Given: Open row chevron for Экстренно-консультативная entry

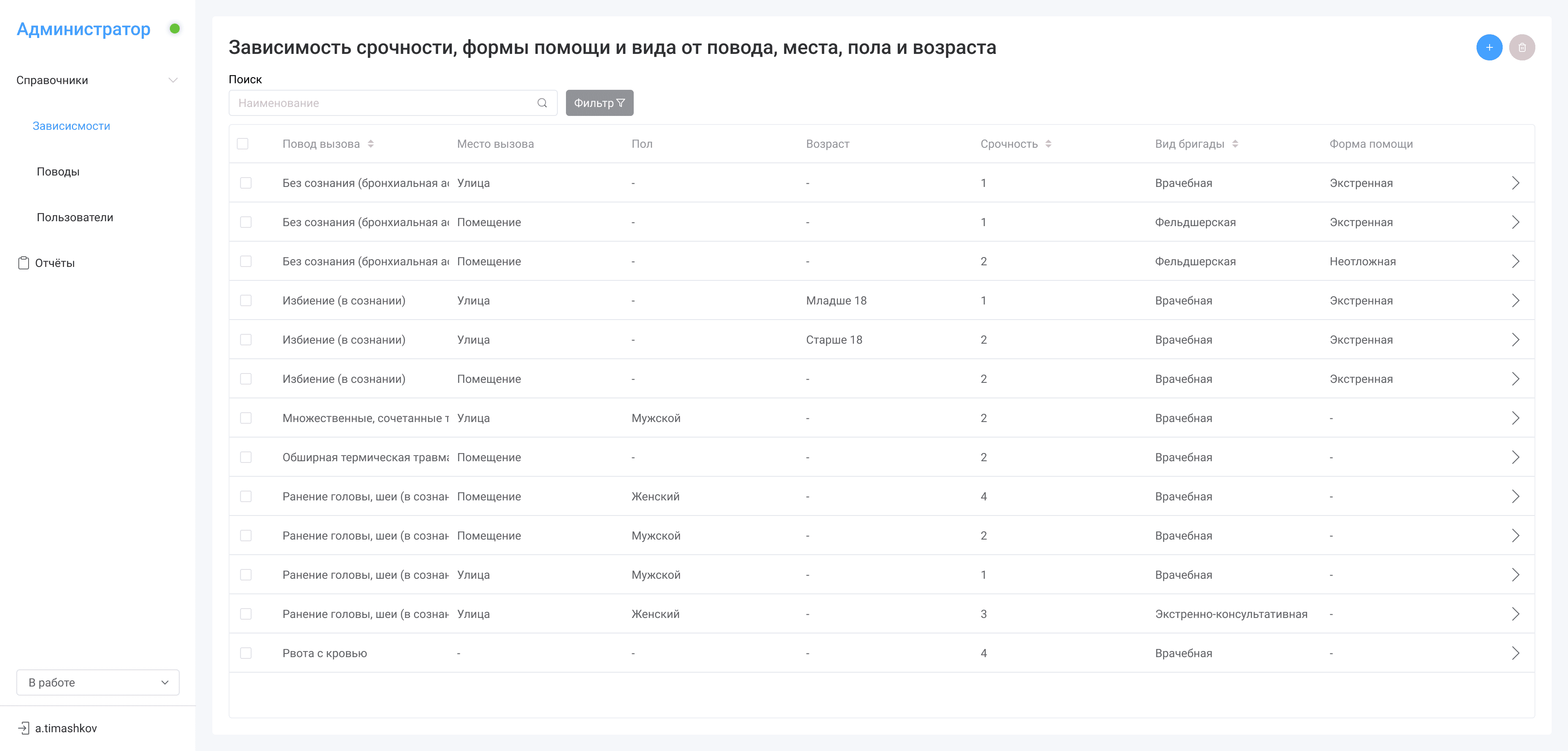Looking at the screenshot, I should coord(1515,614).
